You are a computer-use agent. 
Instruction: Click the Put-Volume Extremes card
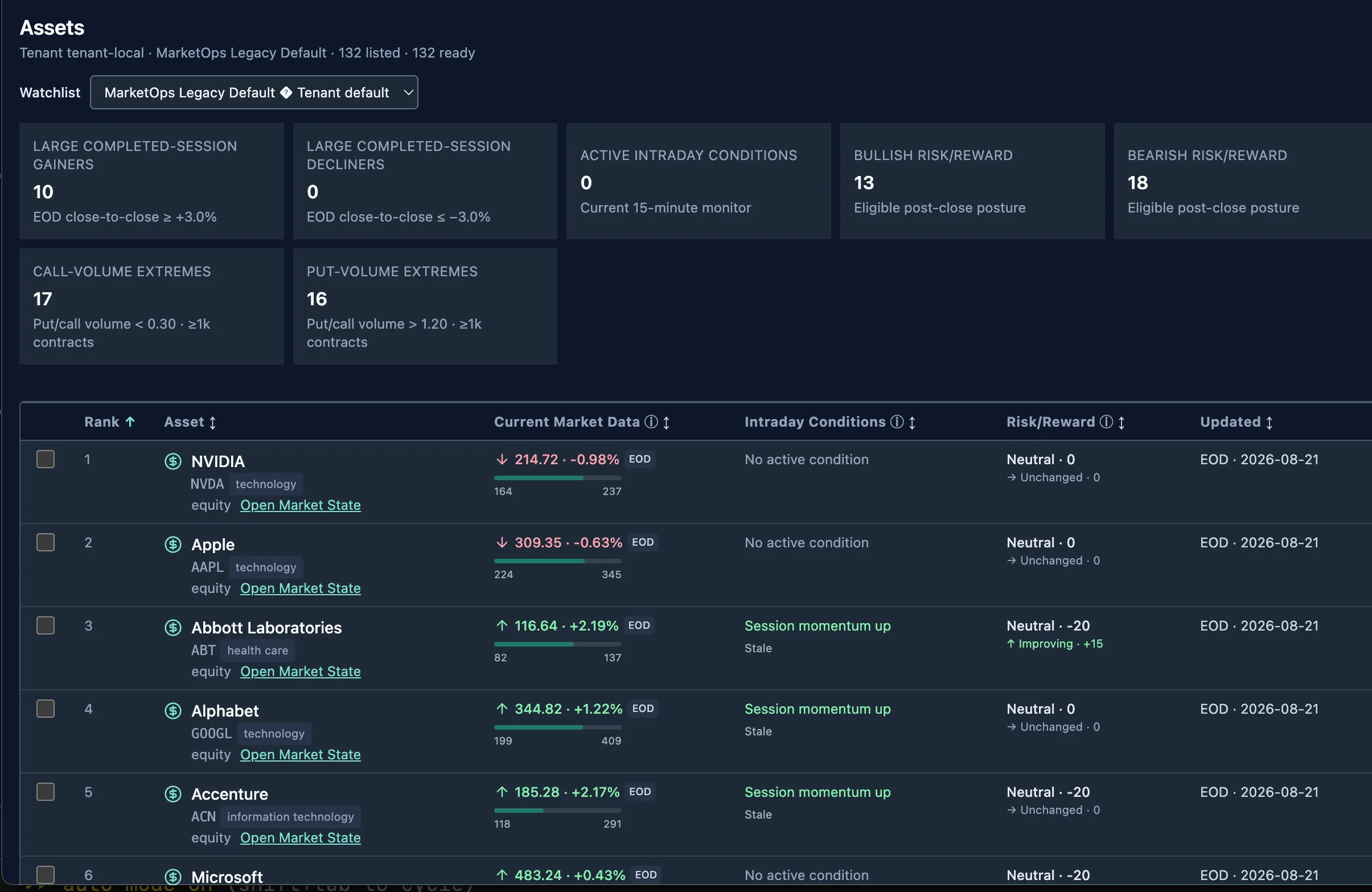(425, 306)
